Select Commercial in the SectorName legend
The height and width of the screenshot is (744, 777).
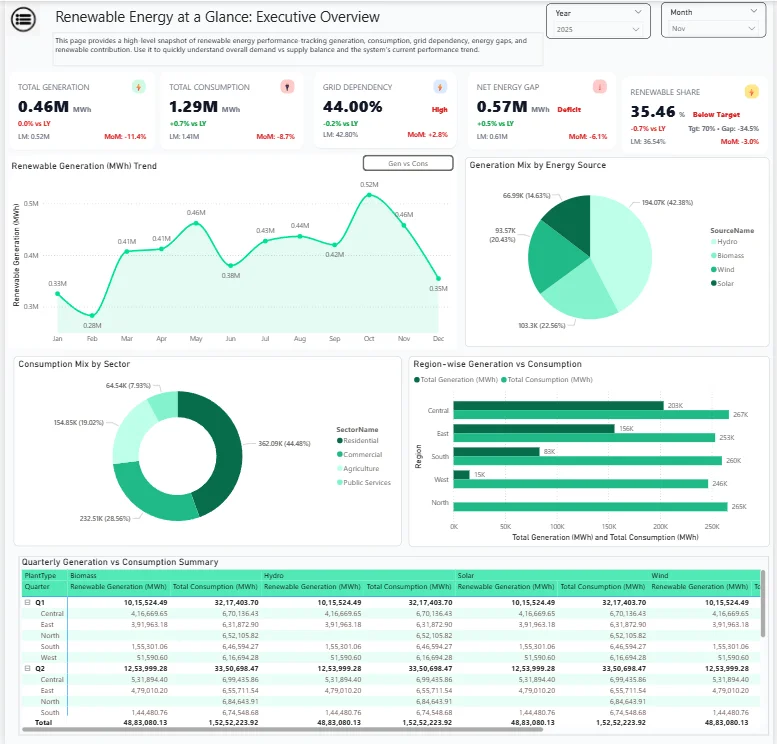coord(361,454)
